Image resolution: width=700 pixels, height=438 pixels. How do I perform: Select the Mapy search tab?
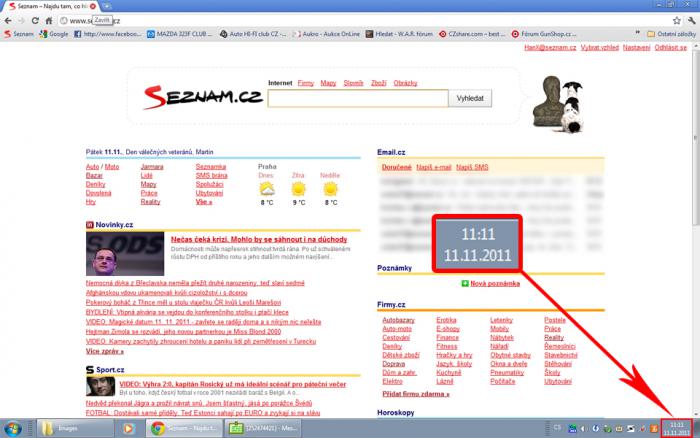(x=328, y=82)
